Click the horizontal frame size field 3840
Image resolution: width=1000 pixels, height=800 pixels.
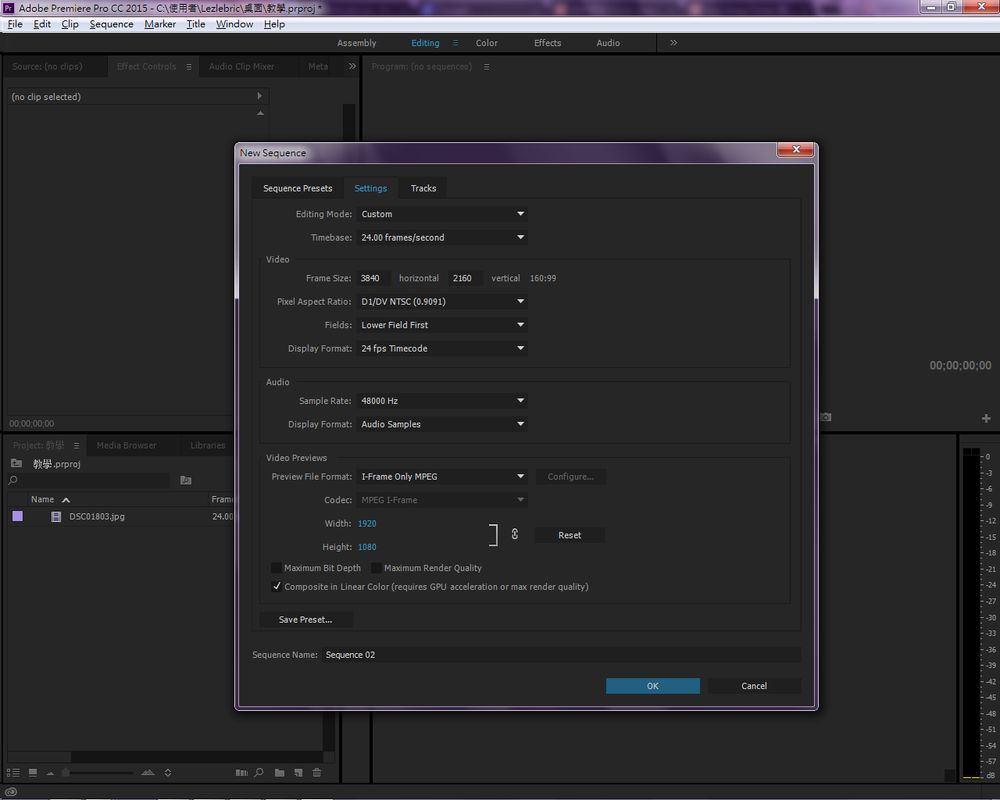[374, 278]
